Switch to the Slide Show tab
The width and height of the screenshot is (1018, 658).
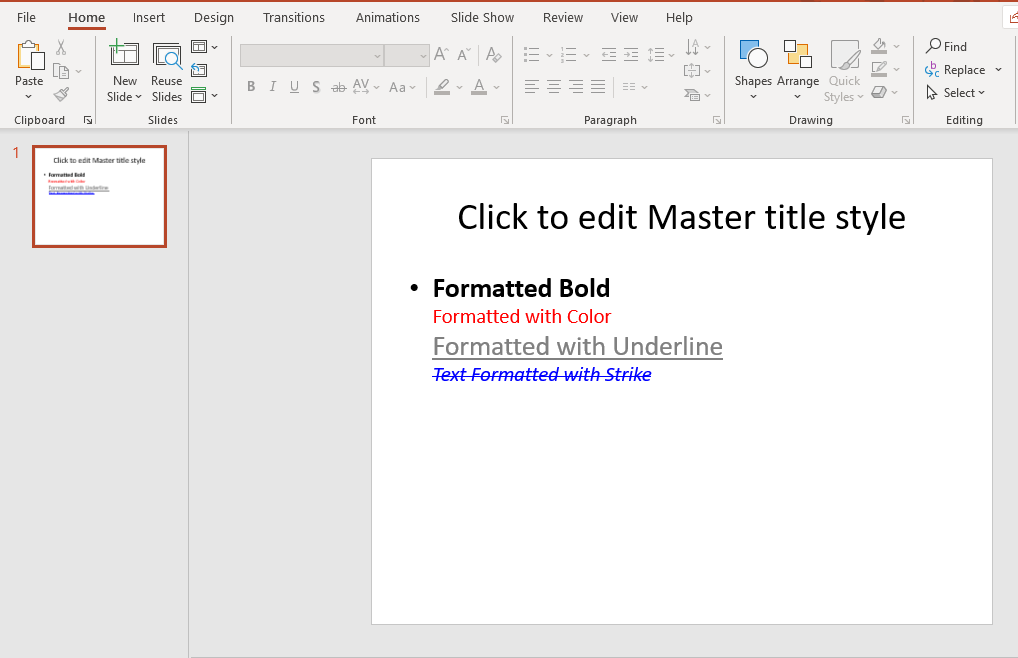coord(482,18)
